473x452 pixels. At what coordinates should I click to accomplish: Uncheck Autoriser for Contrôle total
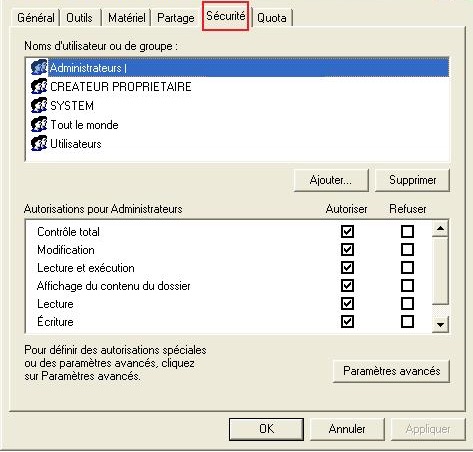[347, 231]
